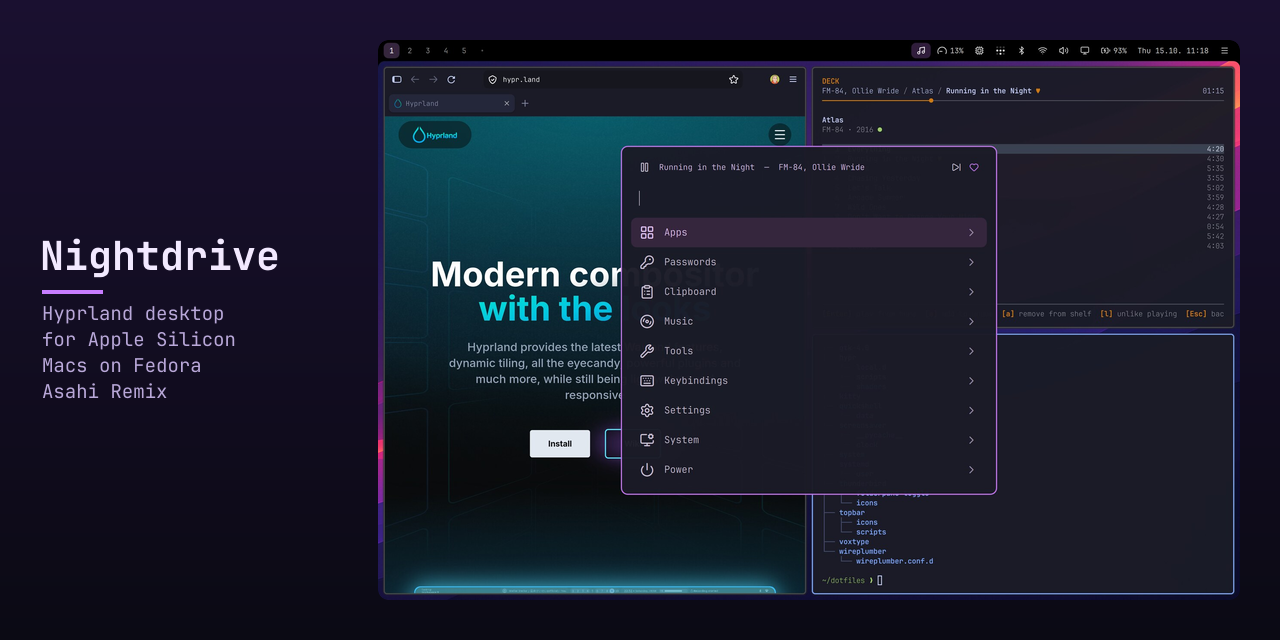Focus the launcher search input field
The image size is (1280, 640).
coord(809,198)
